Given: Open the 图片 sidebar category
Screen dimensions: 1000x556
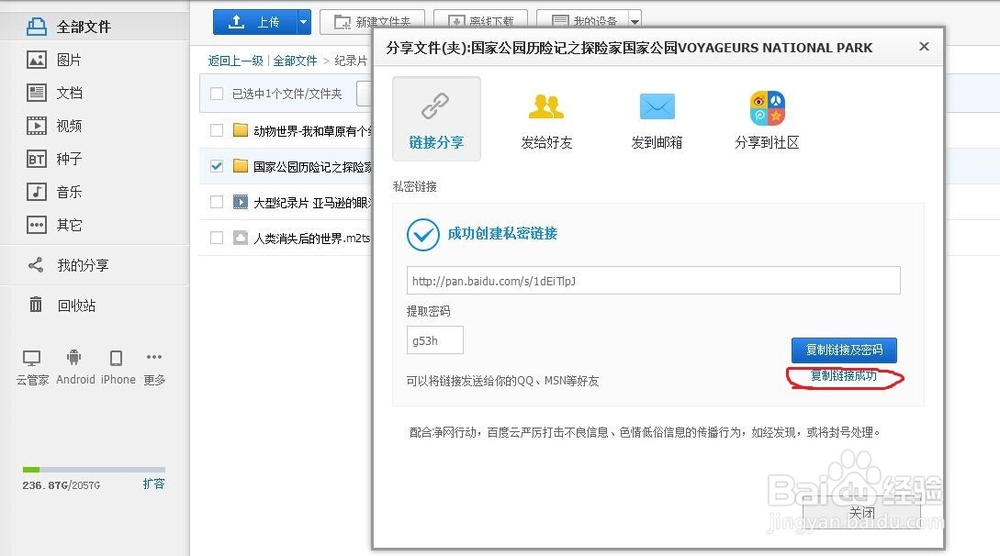Looking at the screenshot, I should (68, 60).
